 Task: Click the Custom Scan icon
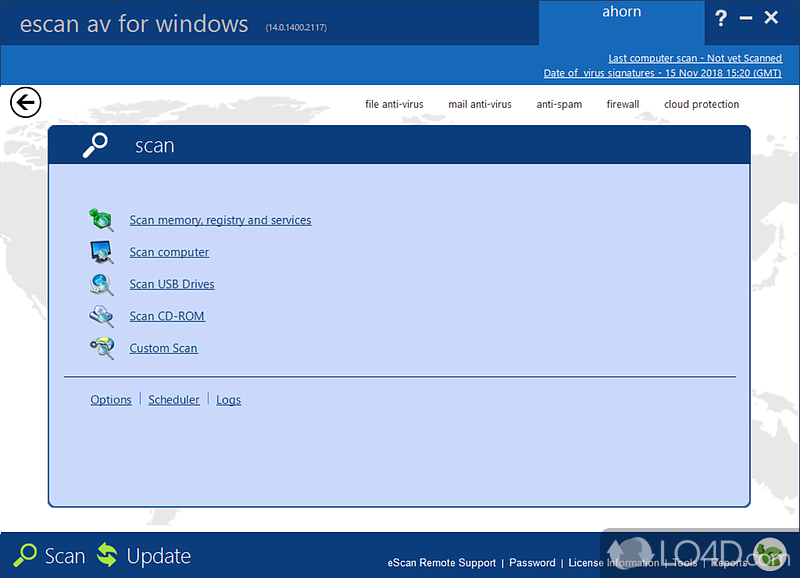coord(102,348)
